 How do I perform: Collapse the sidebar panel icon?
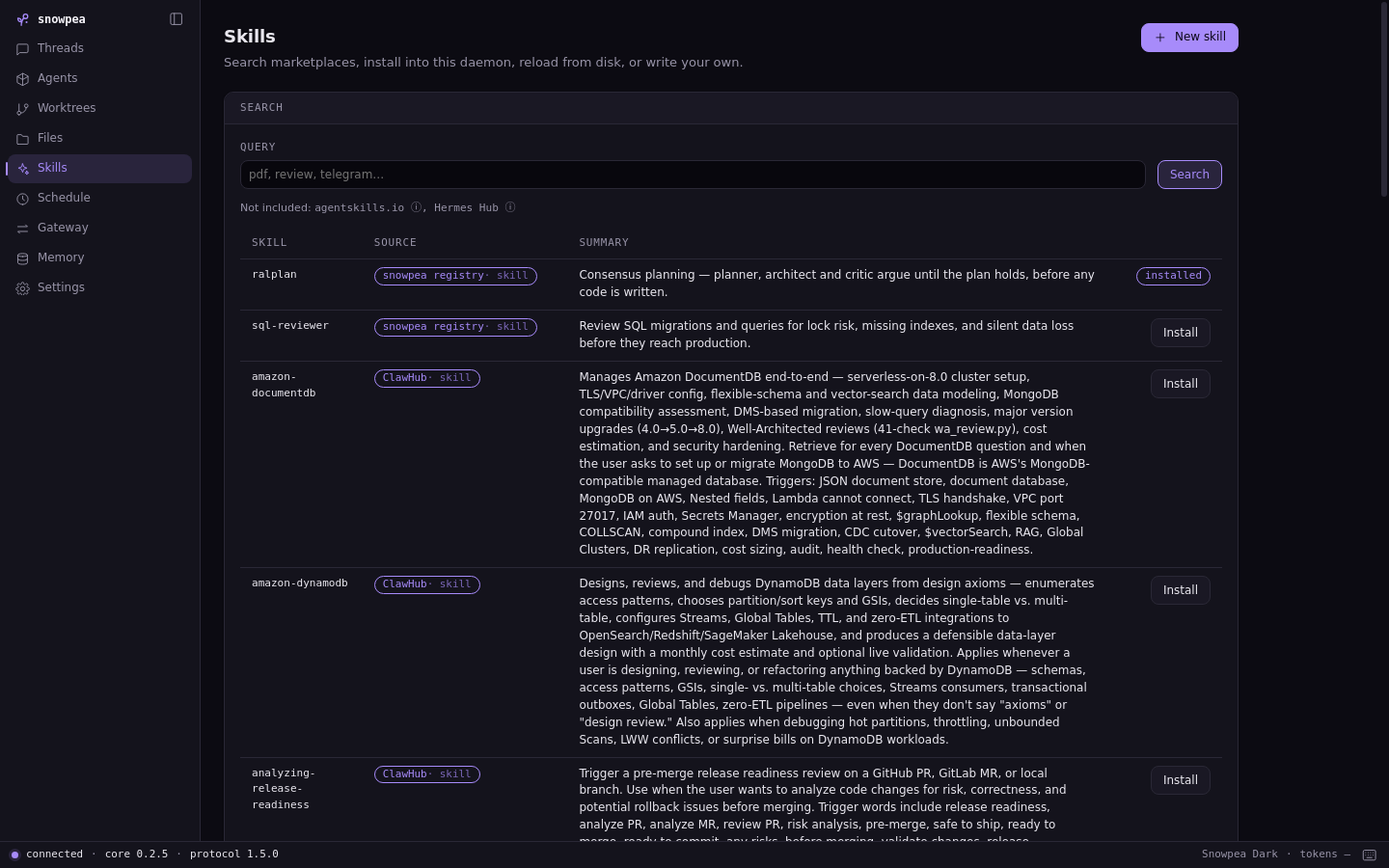[176, 19]
